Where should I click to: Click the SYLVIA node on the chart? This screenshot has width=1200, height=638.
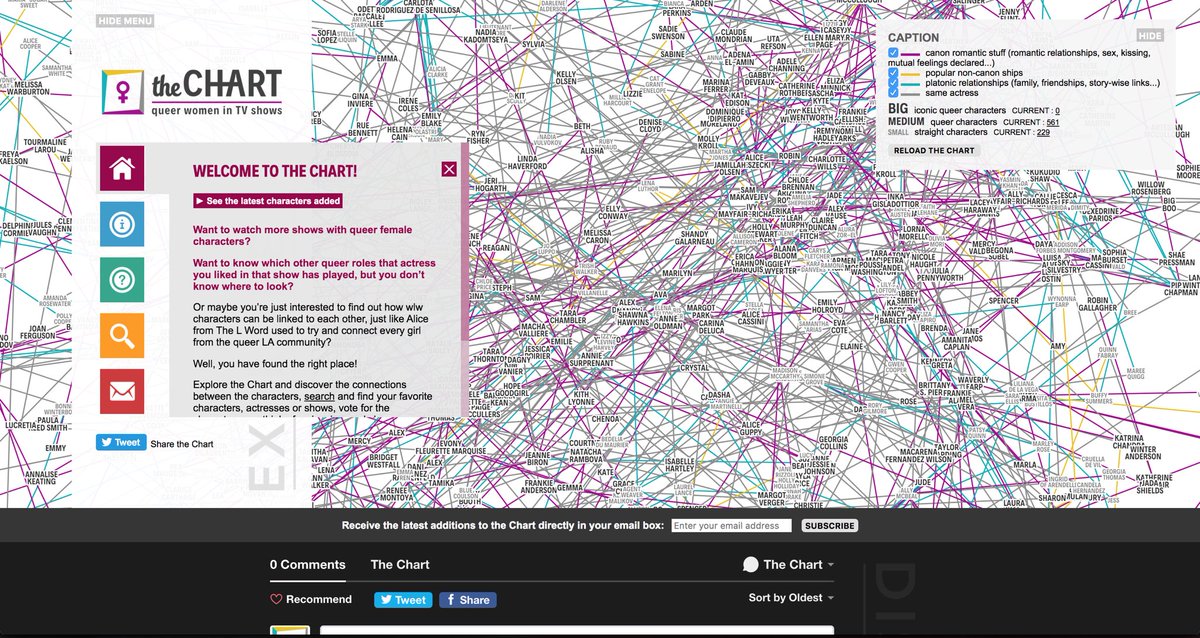[x=534, y=44]
